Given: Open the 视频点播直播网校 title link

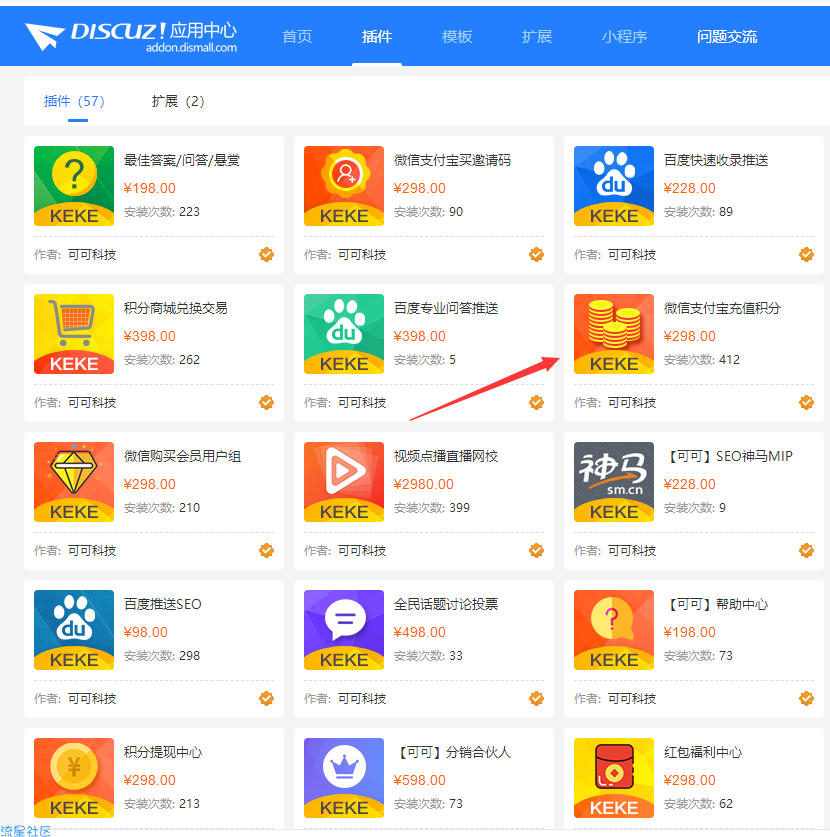Looking at the screenshot, I should click(446, 456).
